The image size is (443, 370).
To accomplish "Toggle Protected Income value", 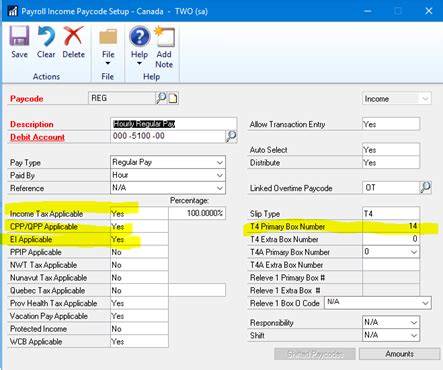I will tap(139, 329).
